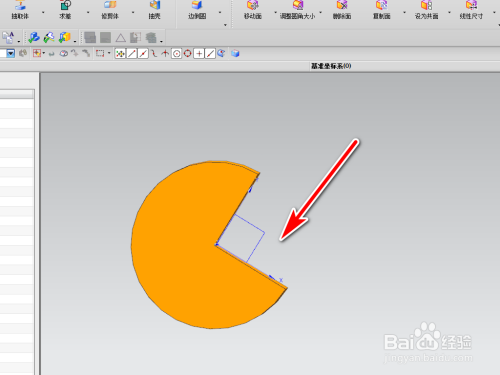Toggle the control point snap curve icon
This screenshot has height=375, width=500.
click(x=154, y=53)
